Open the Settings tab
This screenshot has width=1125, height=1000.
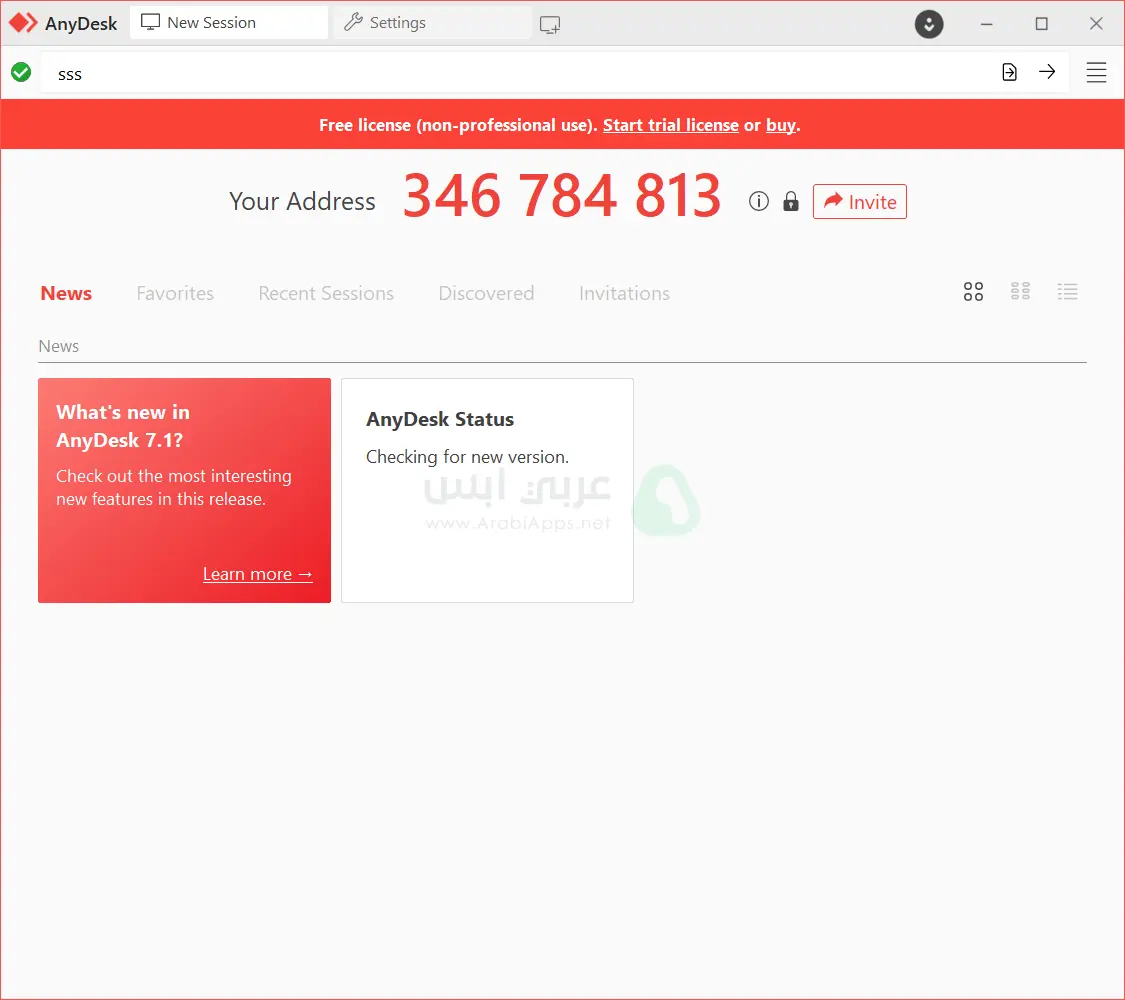click(431, 23)
